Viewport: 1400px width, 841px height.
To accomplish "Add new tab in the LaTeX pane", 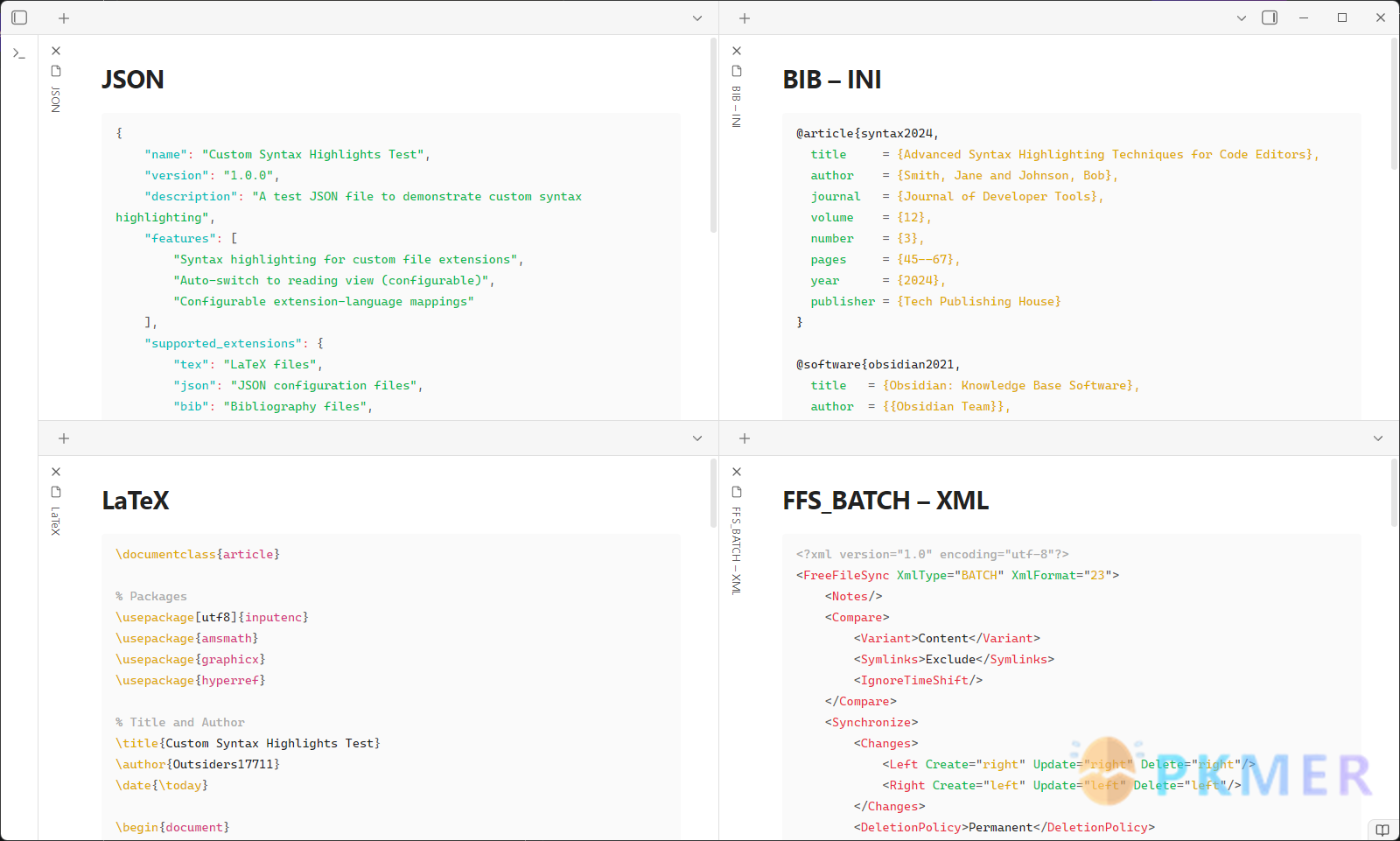I will (64, 438).
